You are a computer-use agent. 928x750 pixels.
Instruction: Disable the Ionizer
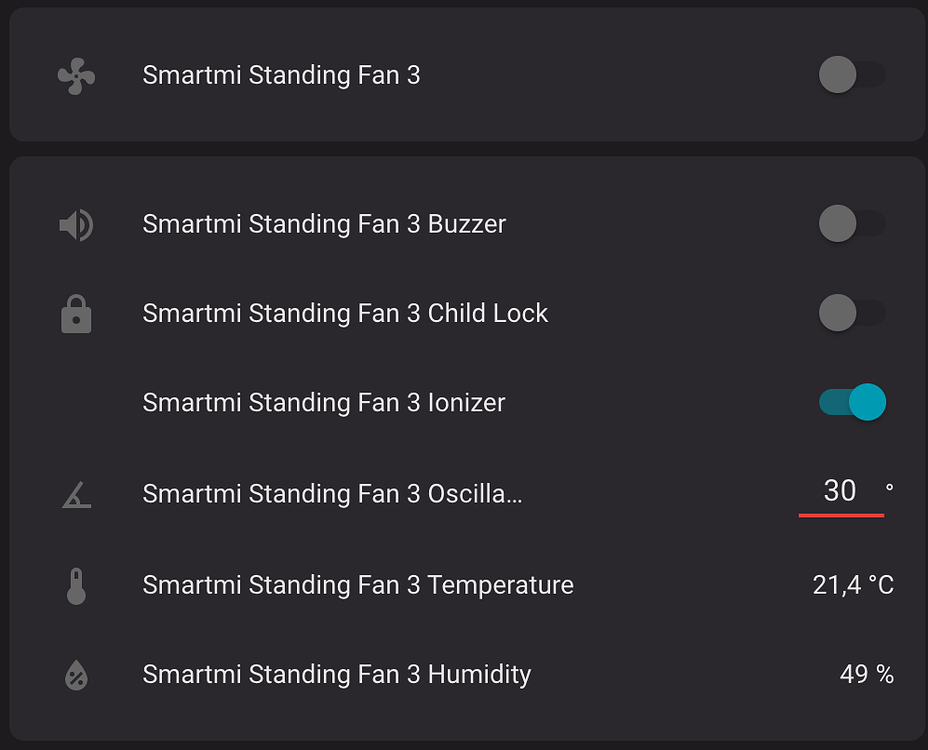tap(852, 402)
